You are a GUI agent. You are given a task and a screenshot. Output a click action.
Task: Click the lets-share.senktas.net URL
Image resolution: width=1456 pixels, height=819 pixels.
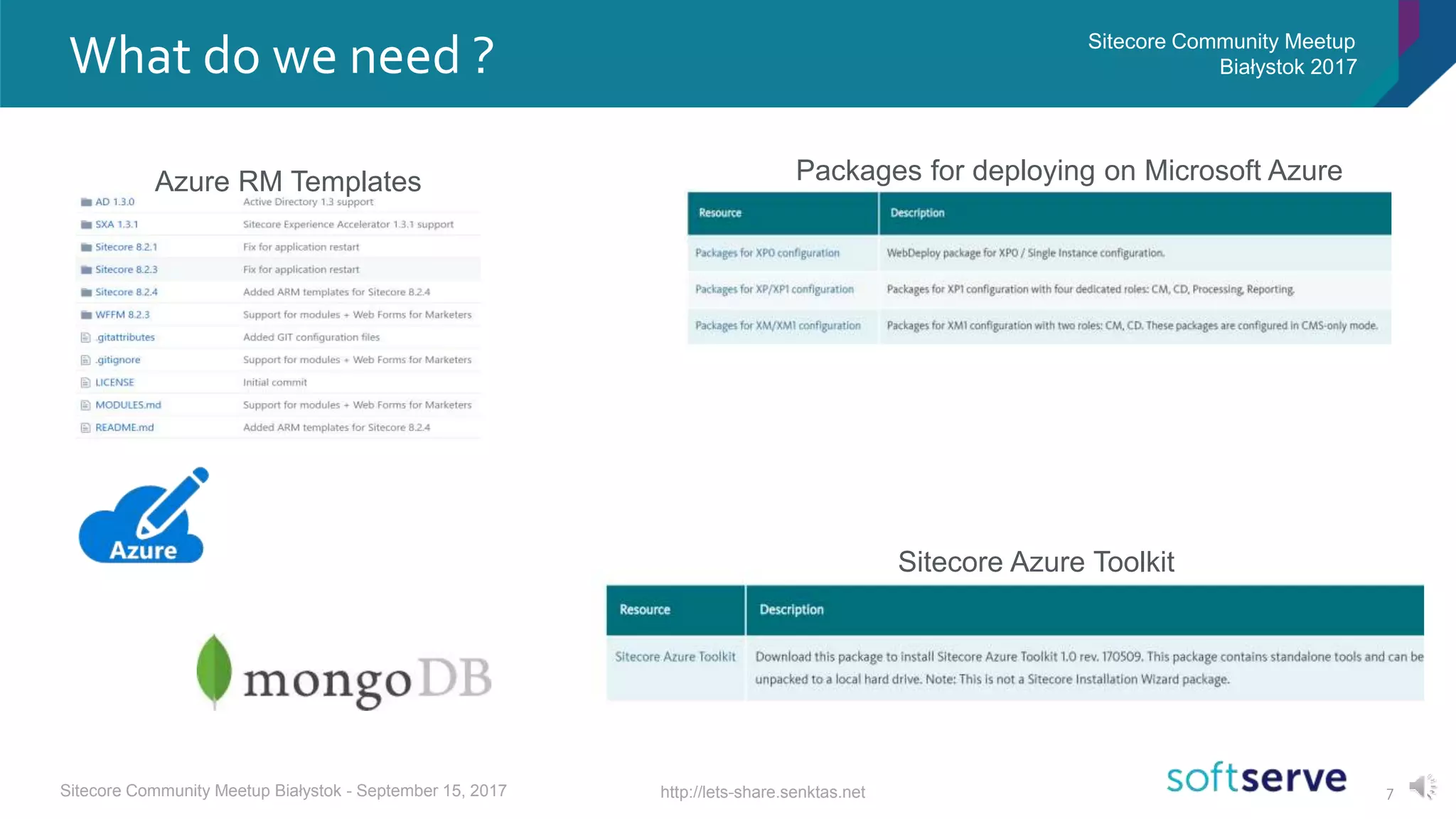click(762, 792)
